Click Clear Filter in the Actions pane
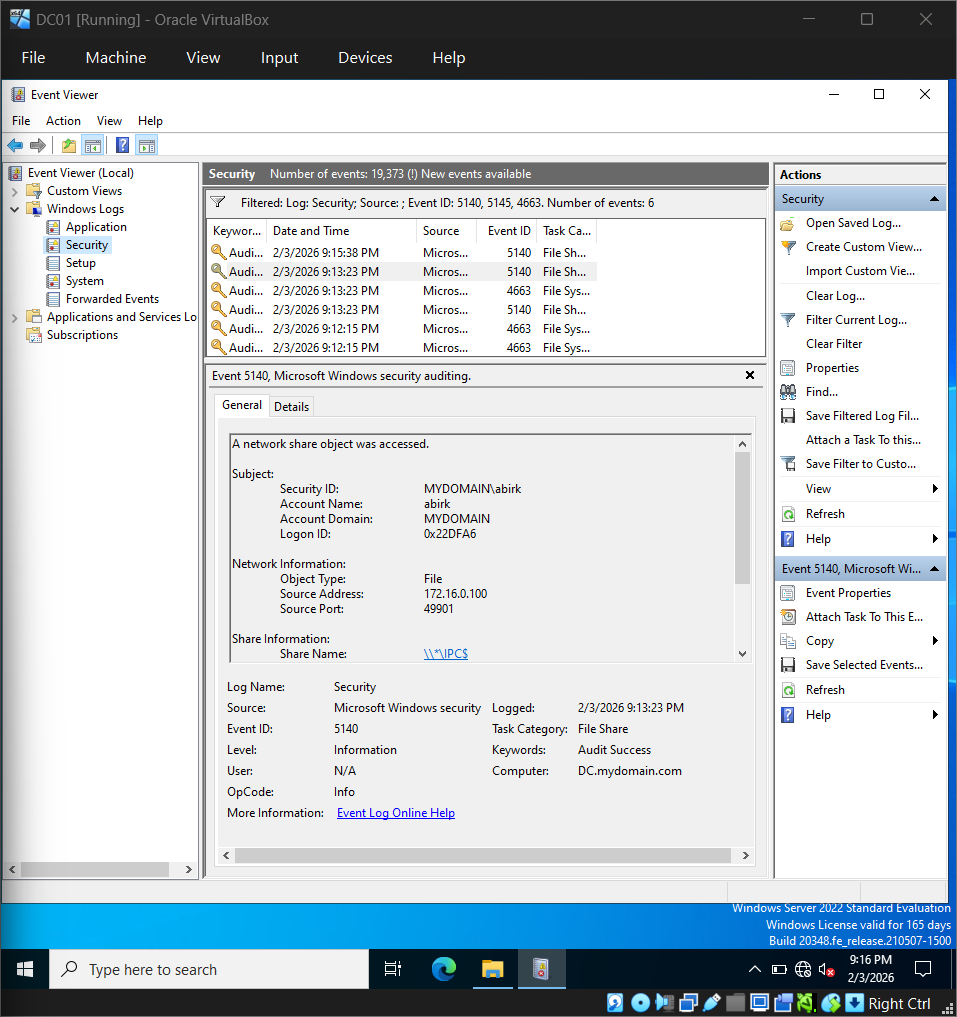 [834, 344]
